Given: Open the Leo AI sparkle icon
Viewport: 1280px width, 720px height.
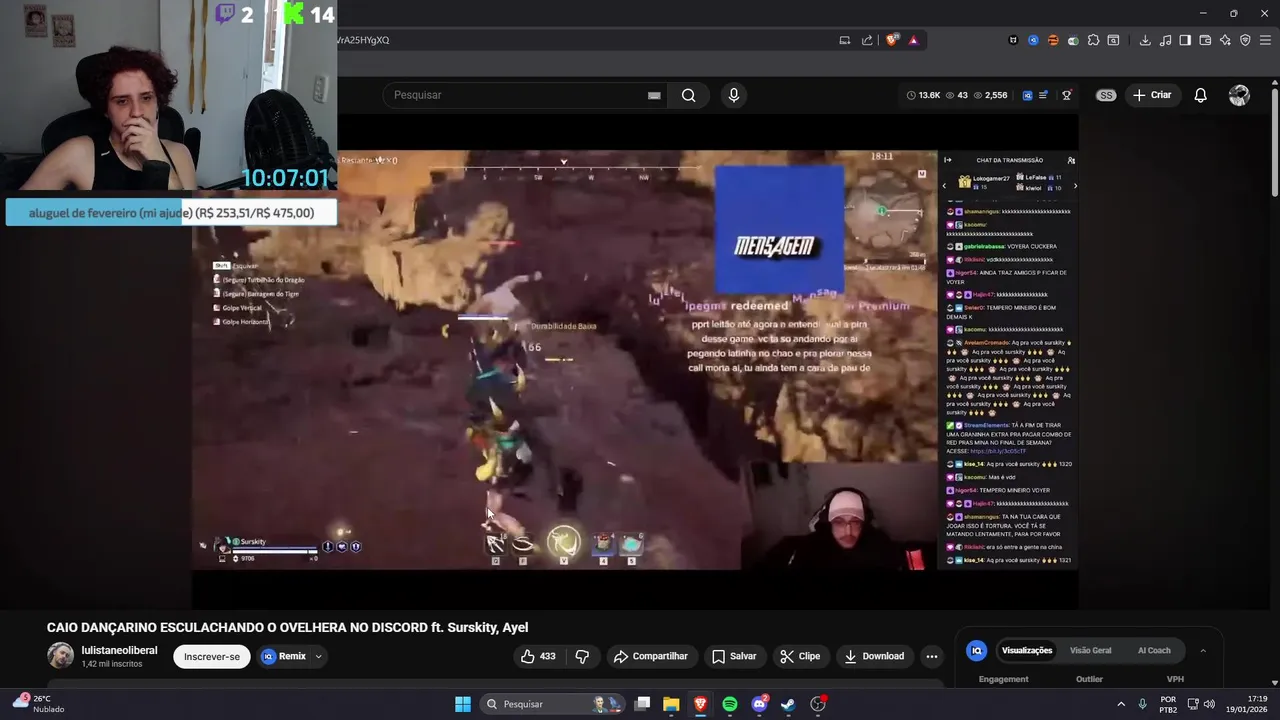Looking at the screenshot, I should click(x=1225, y=40).
